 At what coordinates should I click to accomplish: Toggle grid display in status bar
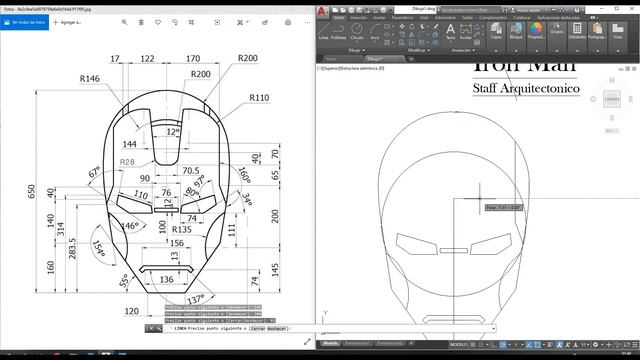(x=473, y=345)
